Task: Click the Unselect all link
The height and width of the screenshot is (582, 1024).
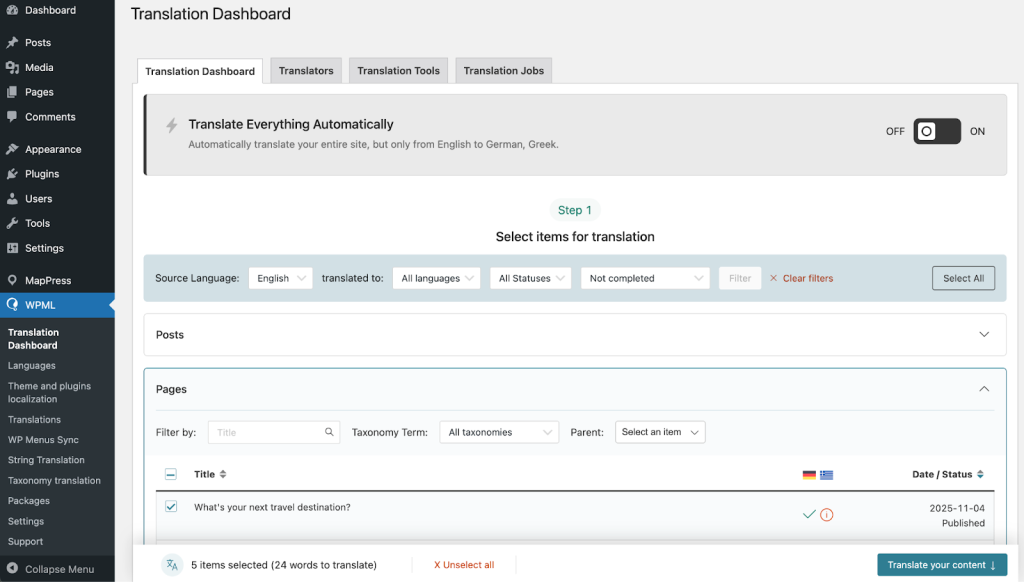Action: click(464, 565)
